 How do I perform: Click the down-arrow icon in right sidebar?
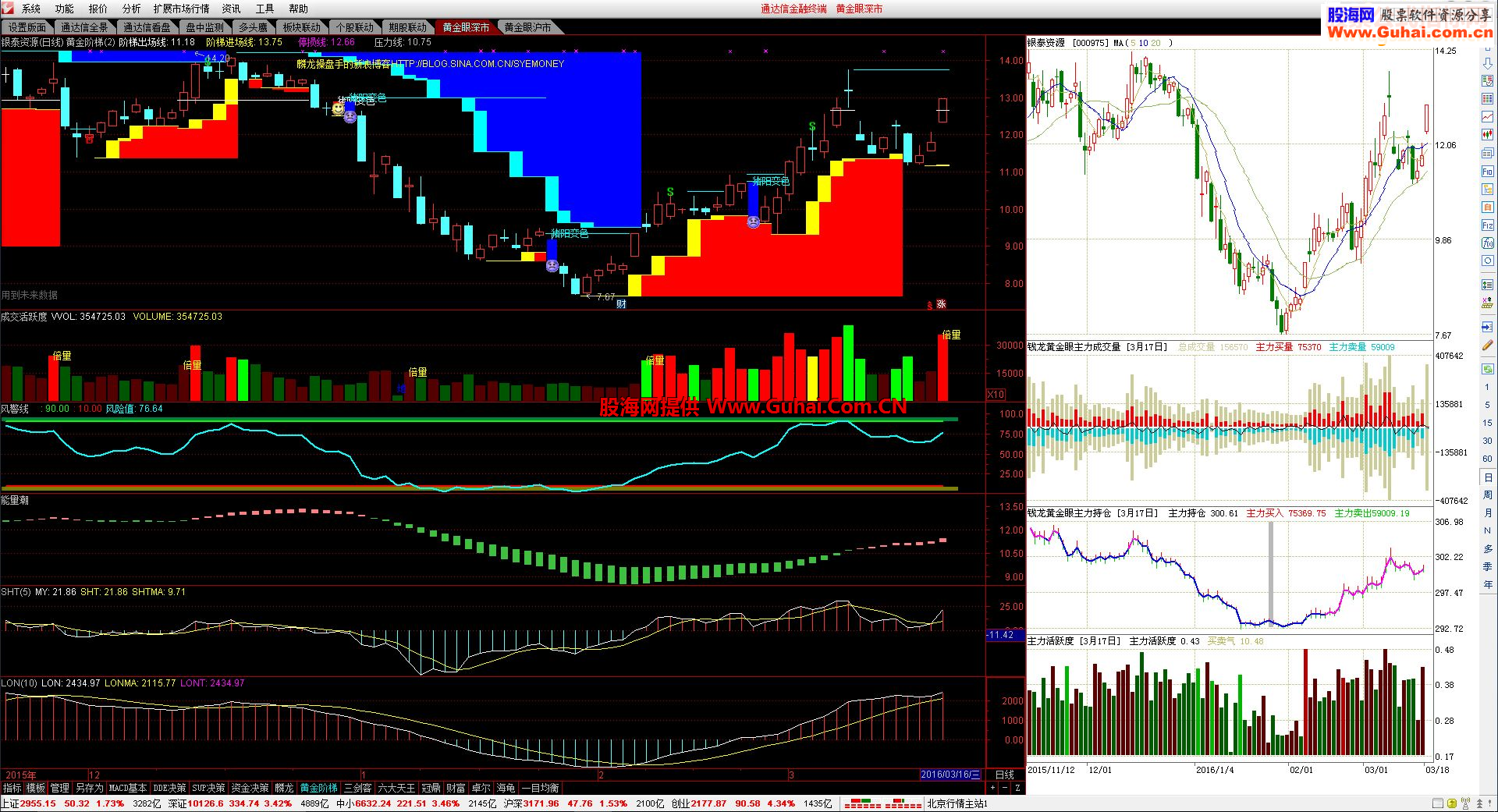pos(1487,63)
